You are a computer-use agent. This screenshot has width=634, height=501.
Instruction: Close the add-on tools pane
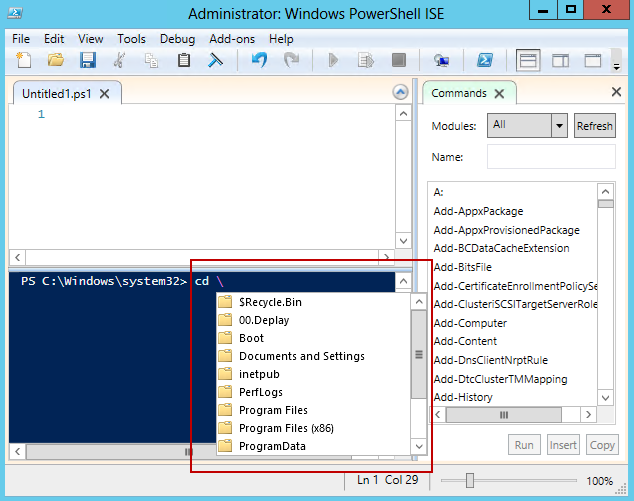616,92
